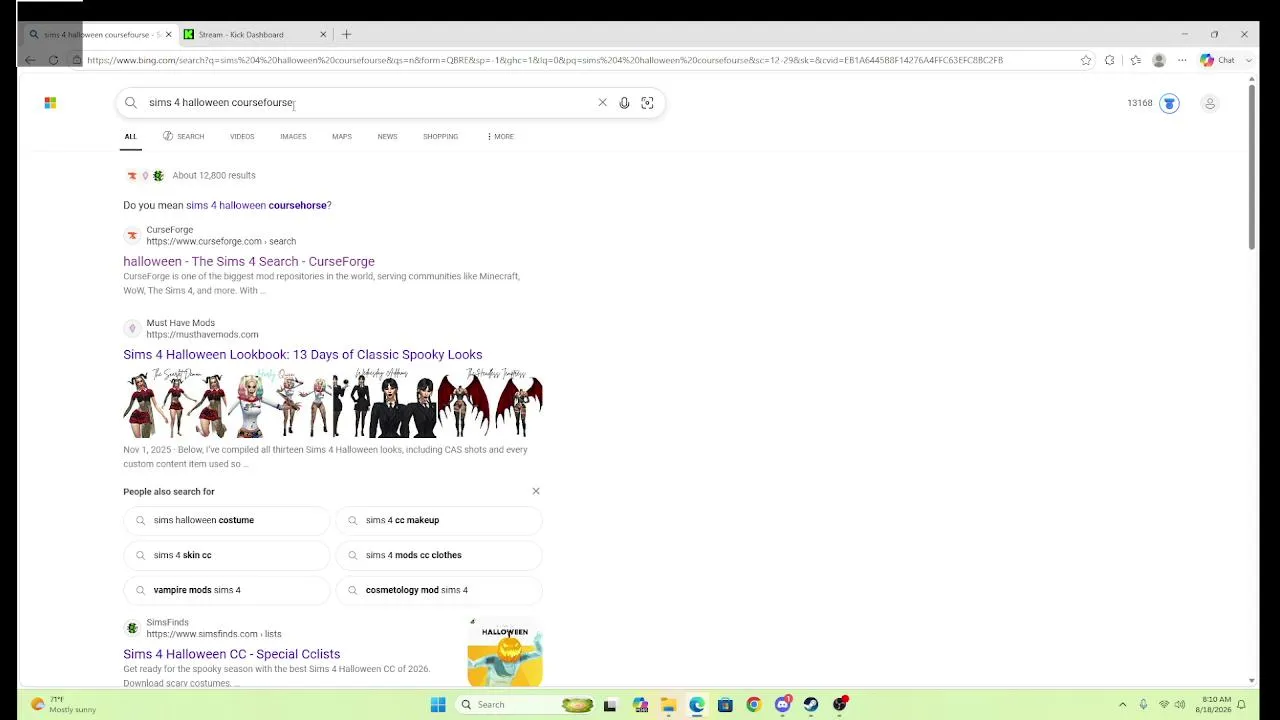The image size is (1280, 720).
Task: Open the Bing account profile icon
Action: 1210,103
